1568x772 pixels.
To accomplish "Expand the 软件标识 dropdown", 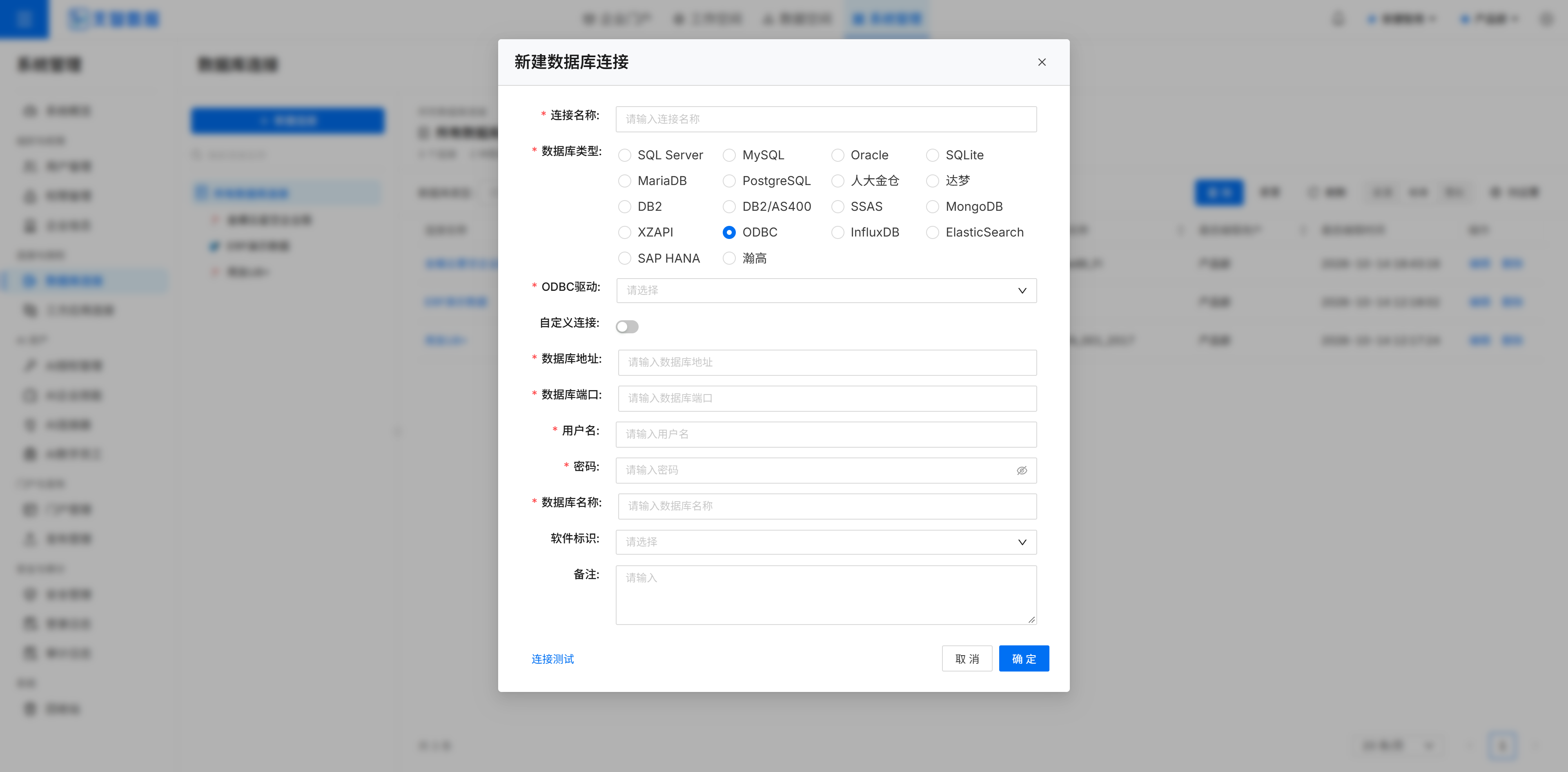I will 826,542.
